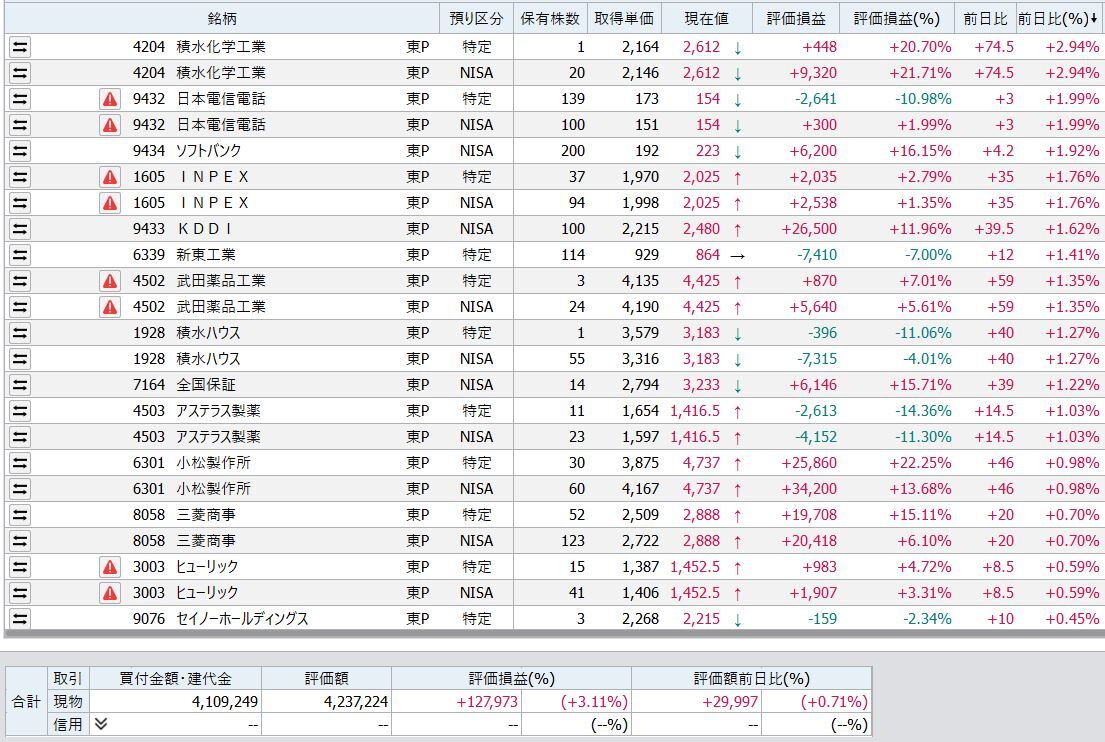Viewport: 1105px width, 742px height.
Task: Click warning icon on 3003 ヒューリック NISA row
Action: (x=110, y=593)
